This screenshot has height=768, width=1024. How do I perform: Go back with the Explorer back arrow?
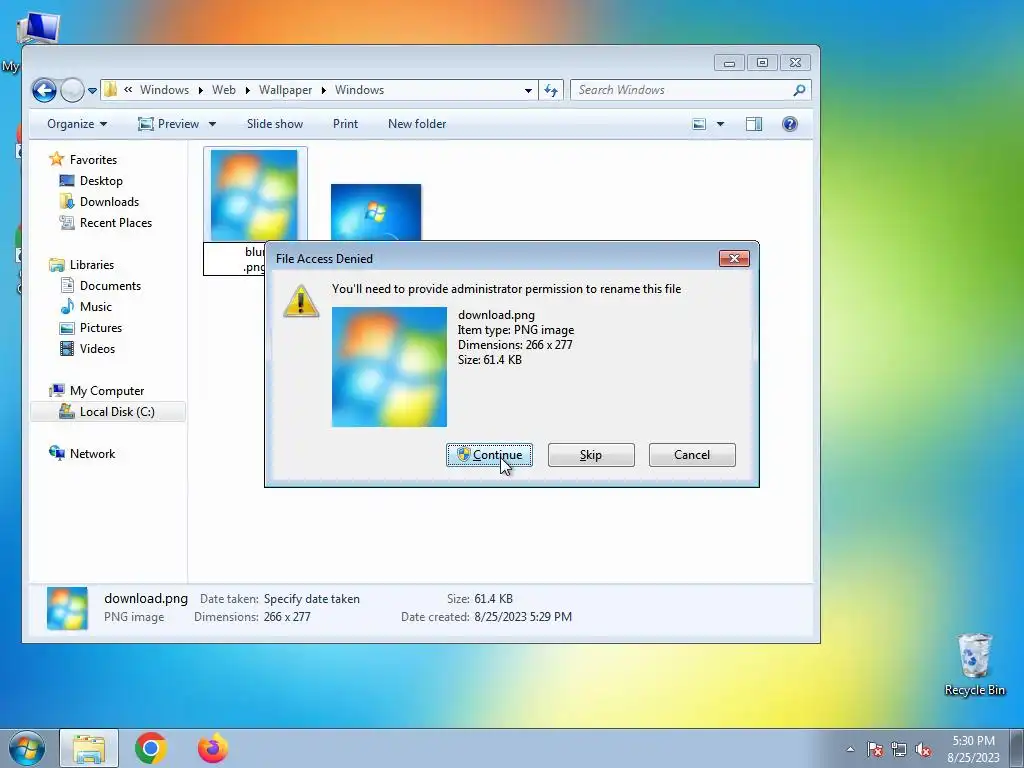point(44,90)
